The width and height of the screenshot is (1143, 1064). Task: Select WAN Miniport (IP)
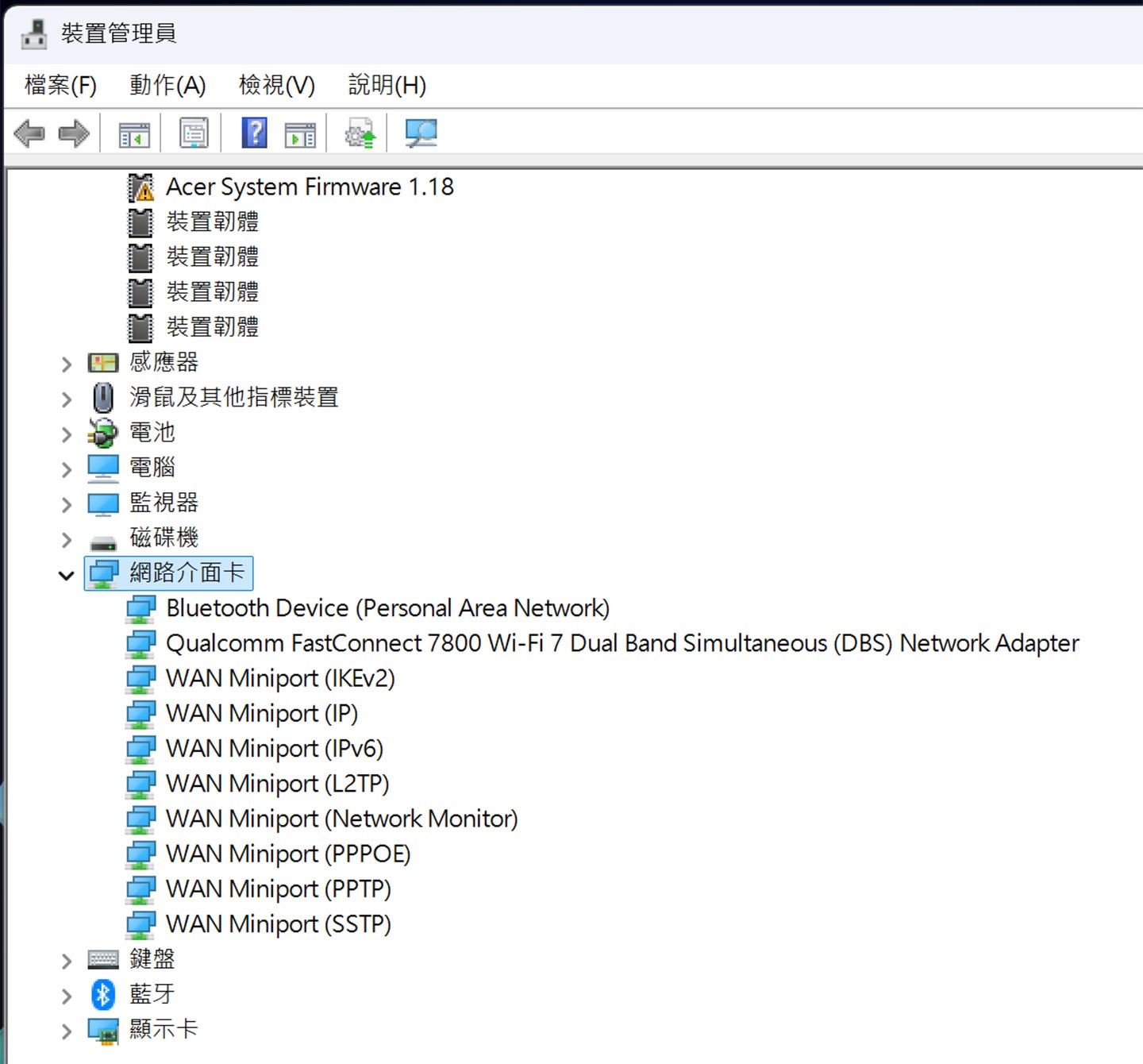point(262,714)
